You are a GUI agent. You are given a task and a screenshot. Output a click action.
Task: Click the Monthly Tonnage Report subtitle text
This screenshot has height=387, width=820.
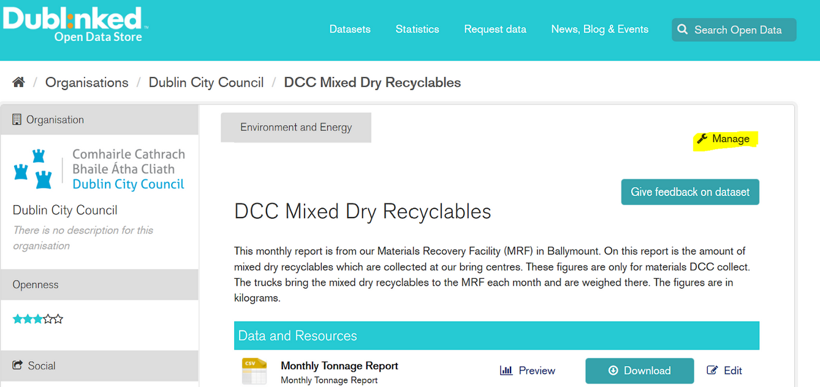tap(329, 380)
